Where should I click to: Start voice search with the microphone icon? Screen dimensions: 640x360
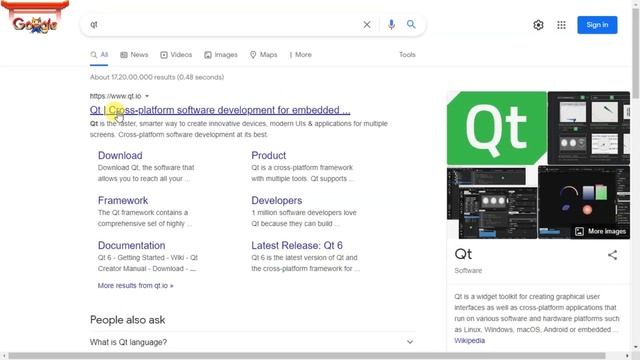tap(391, 24)
